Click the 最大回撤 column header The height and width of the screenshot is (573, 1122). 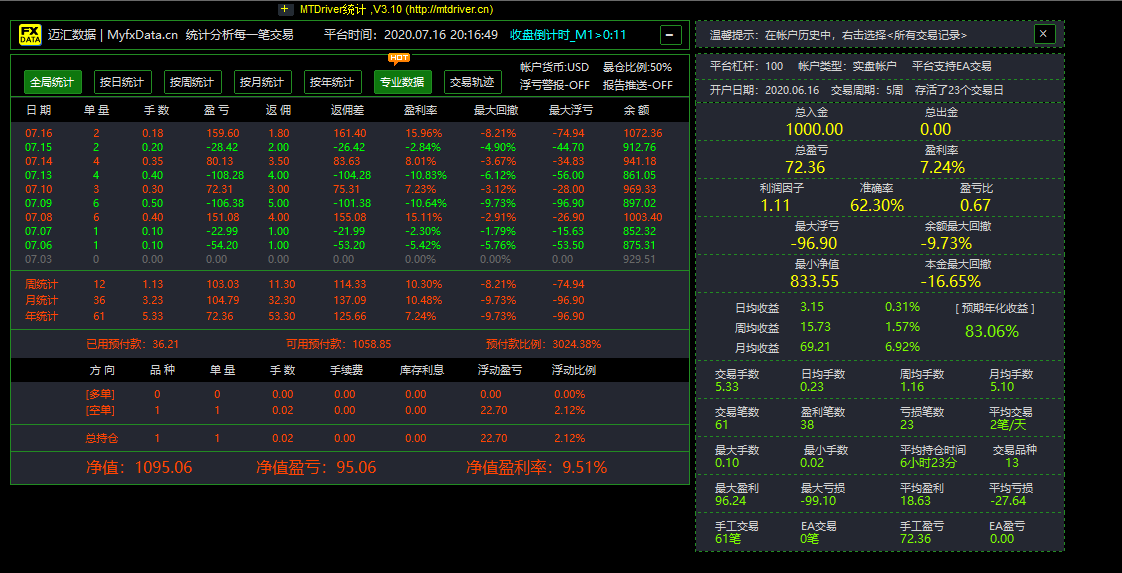(497, 110)
